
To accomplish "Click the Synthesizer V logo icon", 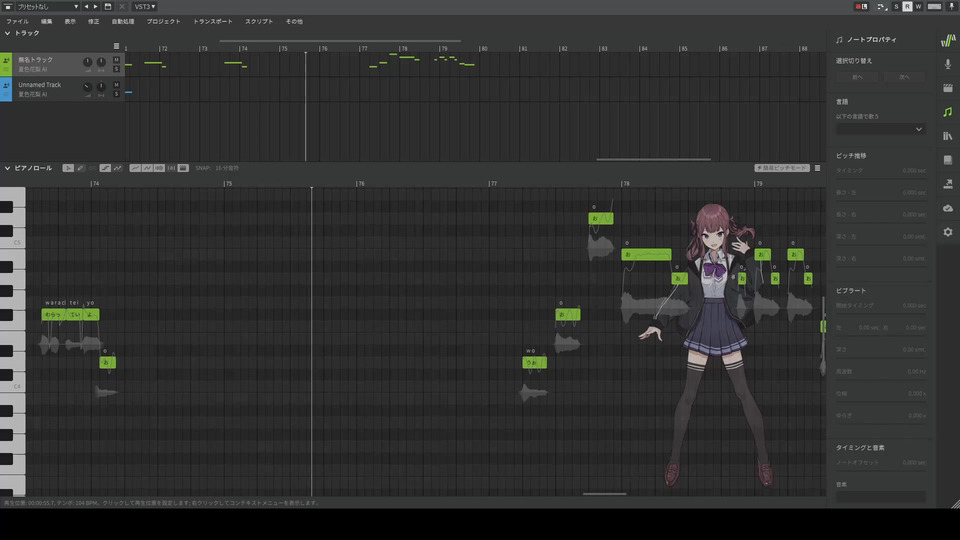I will coord(948,40).
